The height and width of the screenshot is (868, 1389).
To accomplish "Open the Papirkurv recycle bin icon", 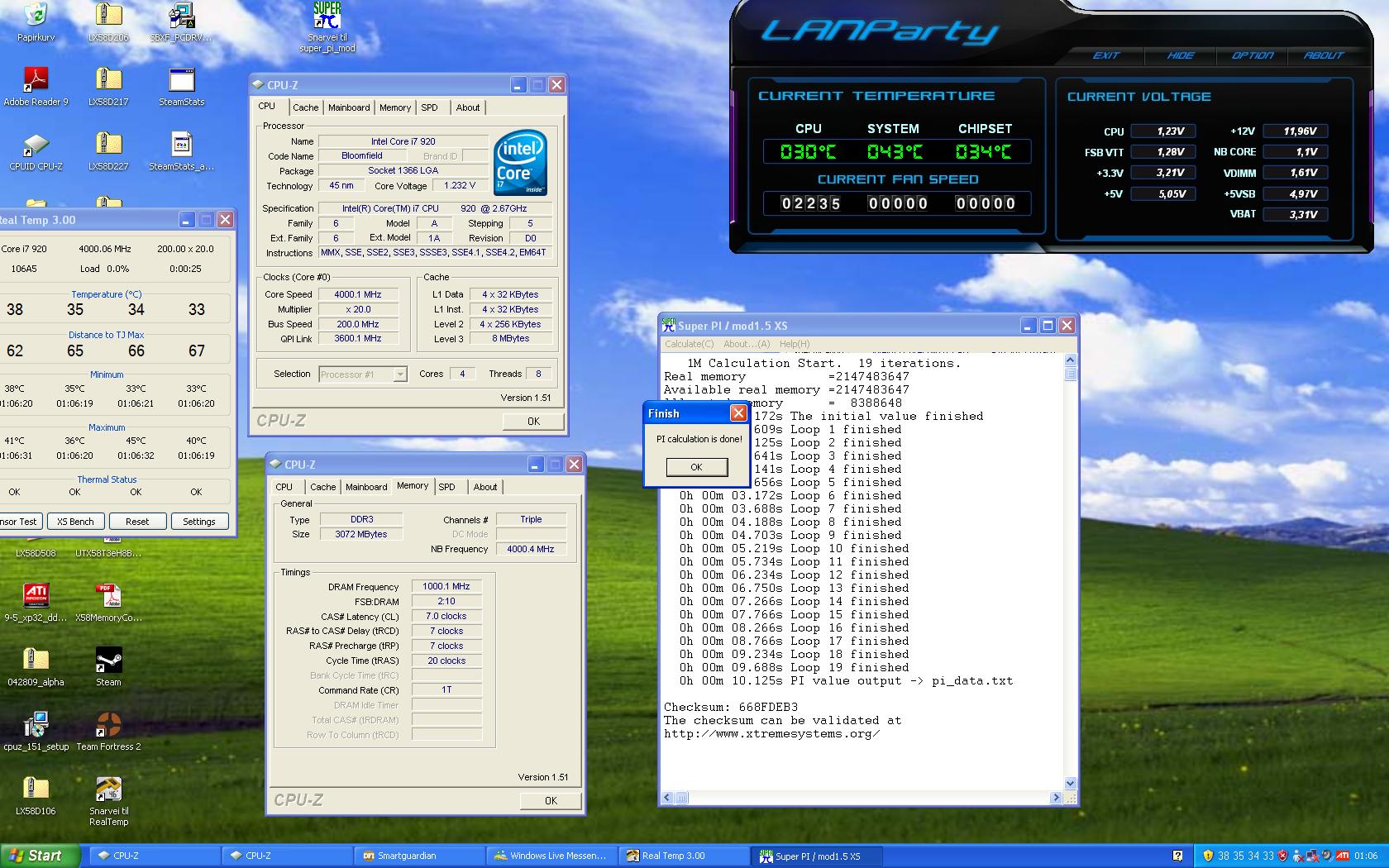I will point(36,15).
